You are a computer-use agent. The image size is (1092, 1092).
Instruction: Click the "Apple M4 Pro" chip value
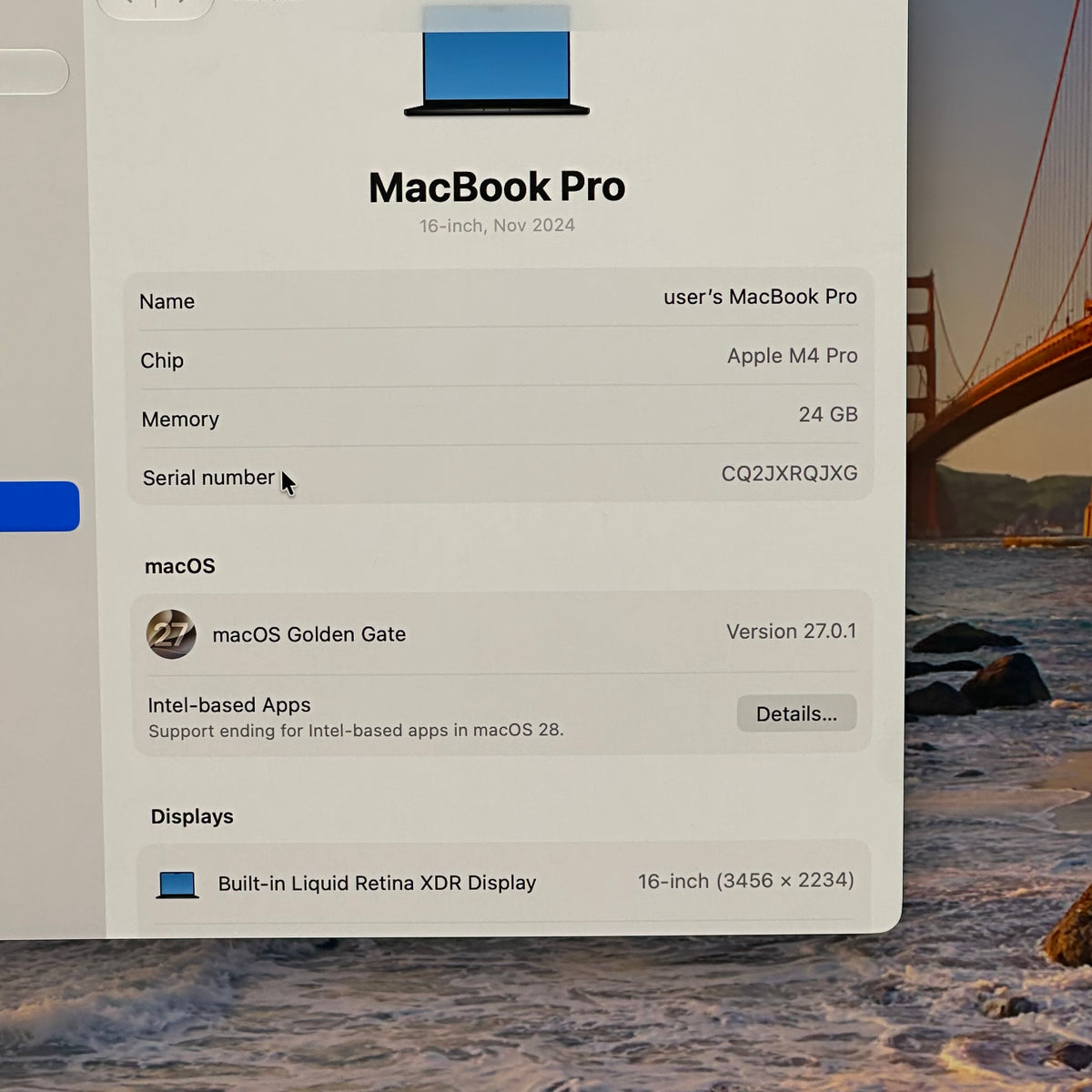pyautogui.click(x=792, y=356)
